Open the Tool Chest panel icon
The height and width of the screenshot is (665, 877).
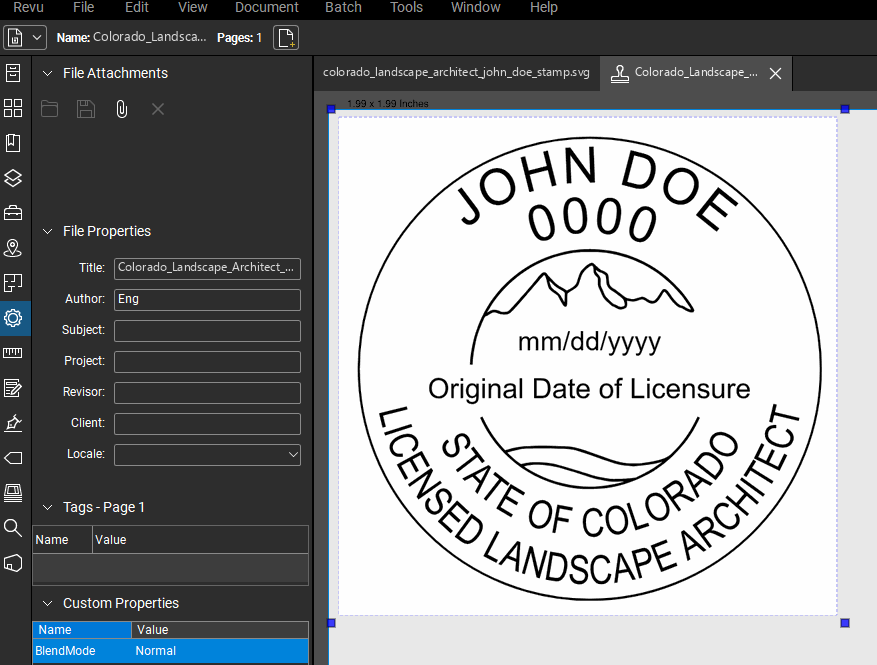pyautogui.click(x=13, y=213)
